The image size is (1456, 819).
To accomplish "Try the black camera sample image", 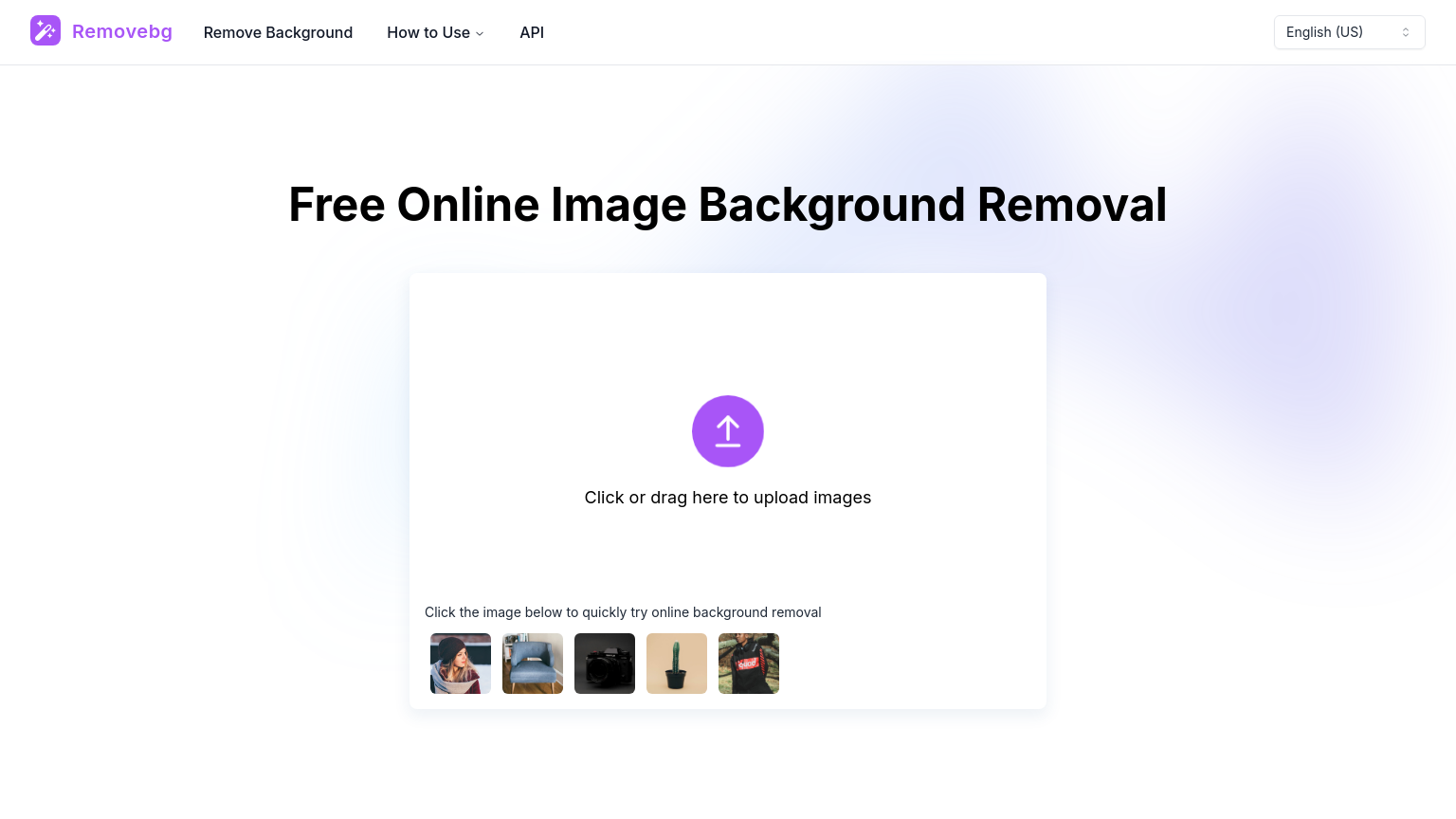I will pyautogui.click(x=605, y=664).
